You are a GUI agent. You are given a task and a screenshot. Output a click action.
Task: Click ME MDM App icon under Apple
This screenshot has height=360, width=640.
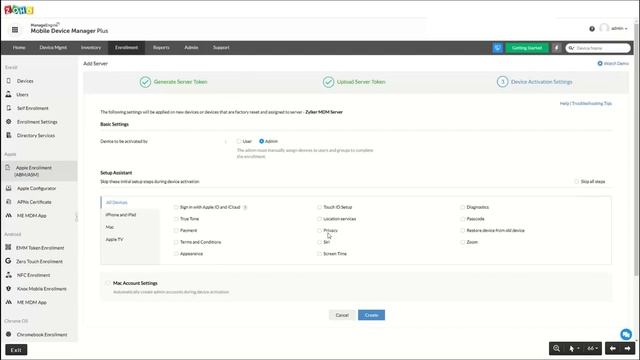click(x=9, y=215)
